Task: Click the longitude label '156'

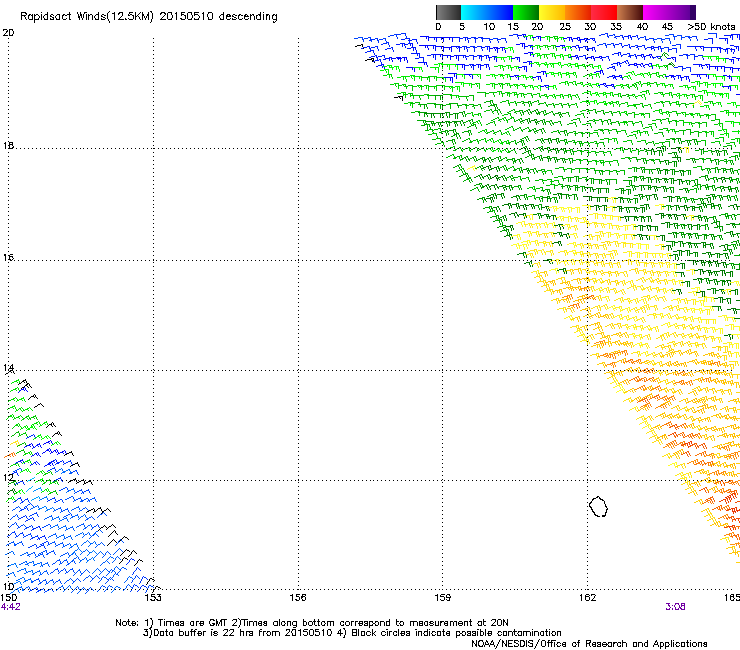Action: coord(298,598)
